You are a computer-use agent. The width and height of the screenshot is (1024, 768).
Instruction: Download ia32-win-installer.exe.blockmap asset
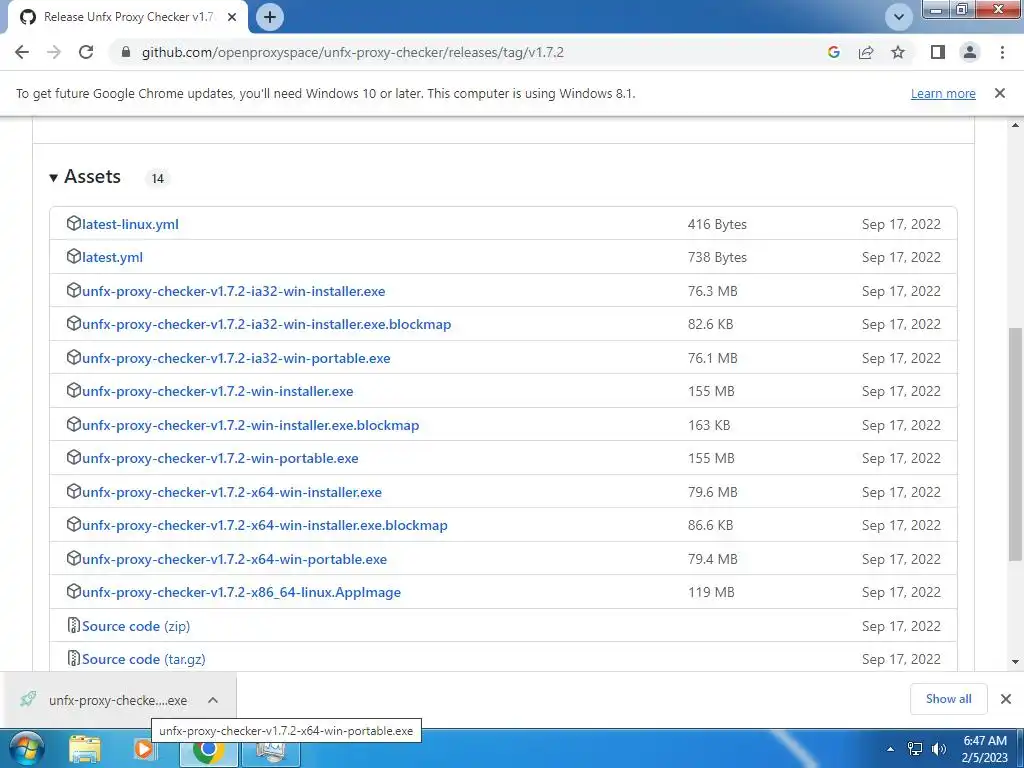(266, 325)
